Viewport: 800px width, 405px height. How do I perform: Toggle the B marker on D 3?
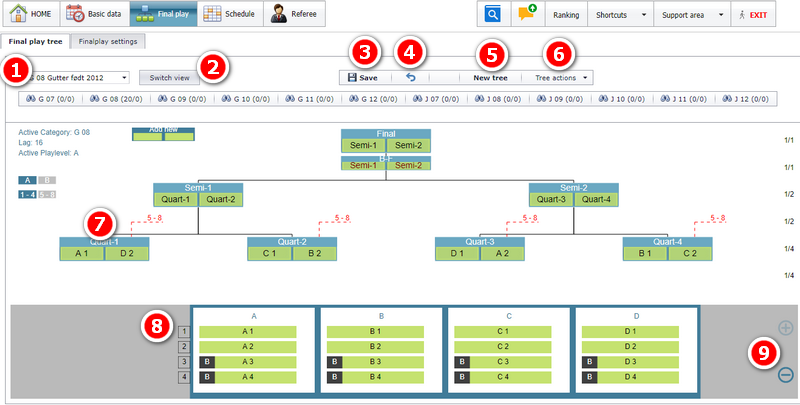590,363
